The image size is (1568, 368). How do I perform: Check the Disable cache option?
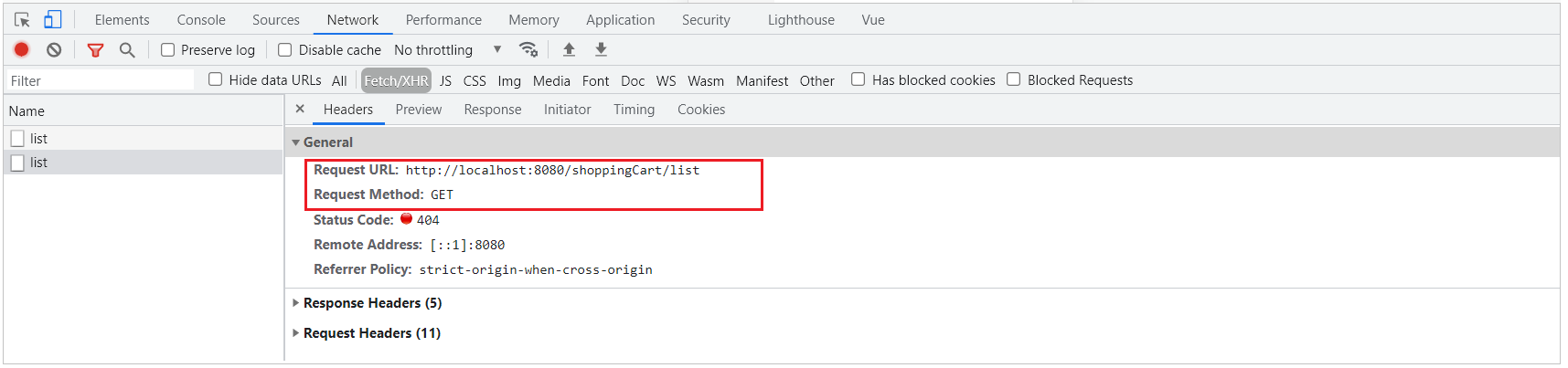(285, 49)
